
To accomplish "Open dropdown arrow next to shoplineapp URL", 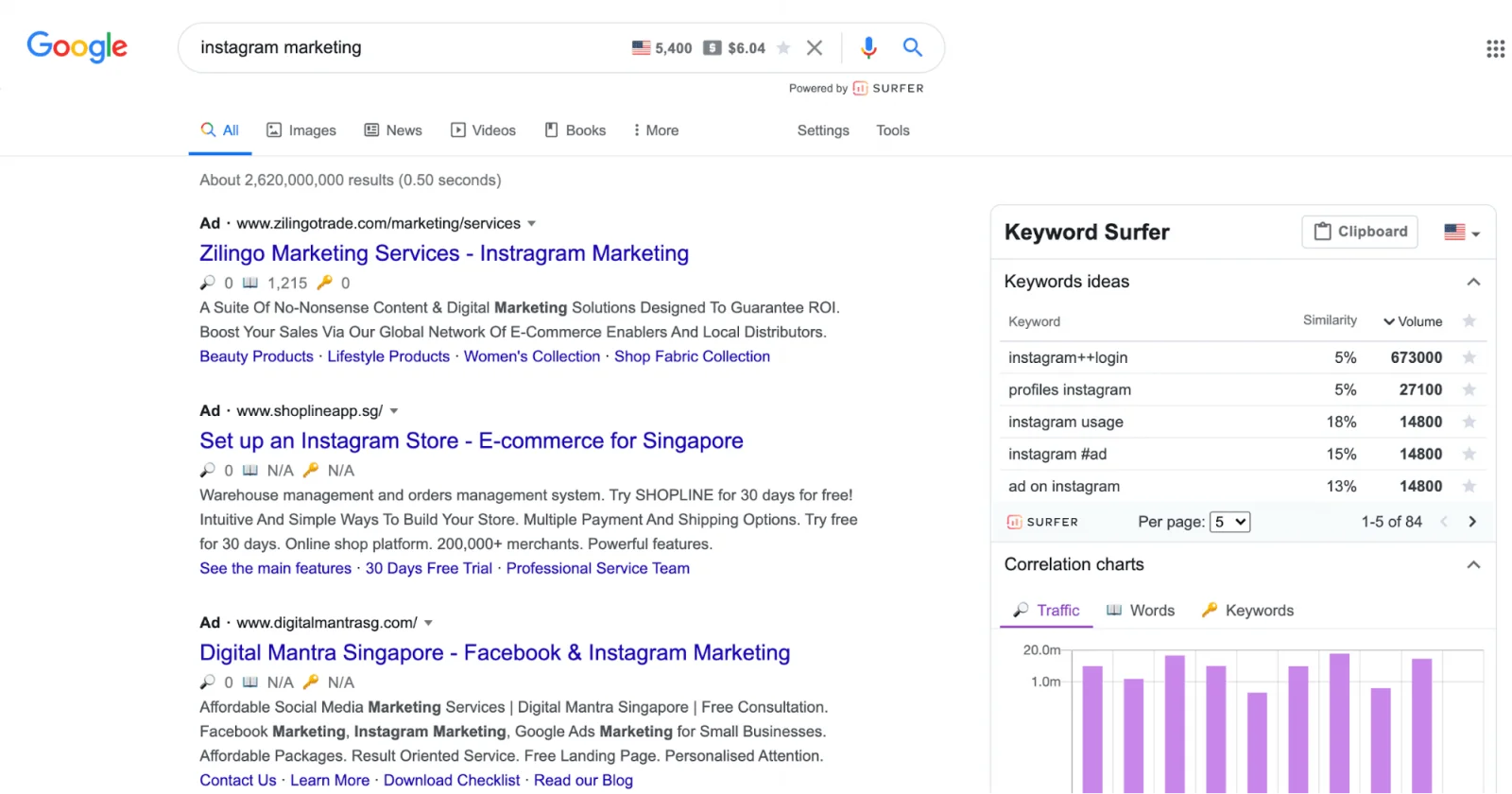I will pos(394,411).
